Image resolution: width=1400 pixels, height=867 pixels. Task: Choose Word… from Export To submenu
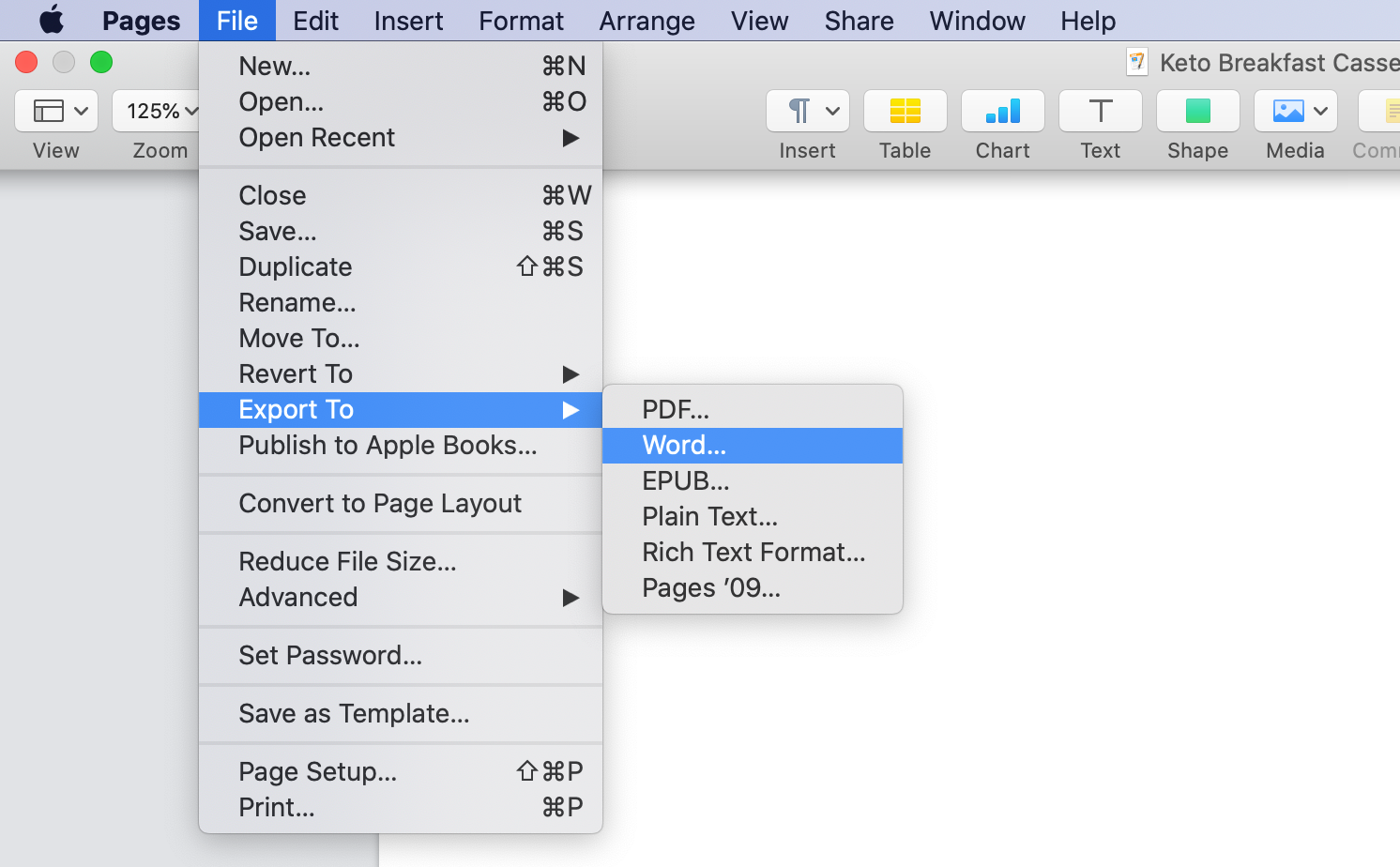coord(684,446)
